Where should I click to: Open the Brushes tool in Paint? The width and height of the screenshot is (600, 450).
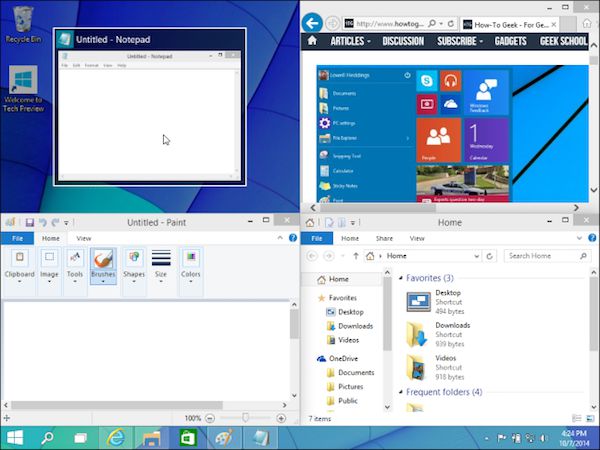pyautogui.click(x=103, y=264)
